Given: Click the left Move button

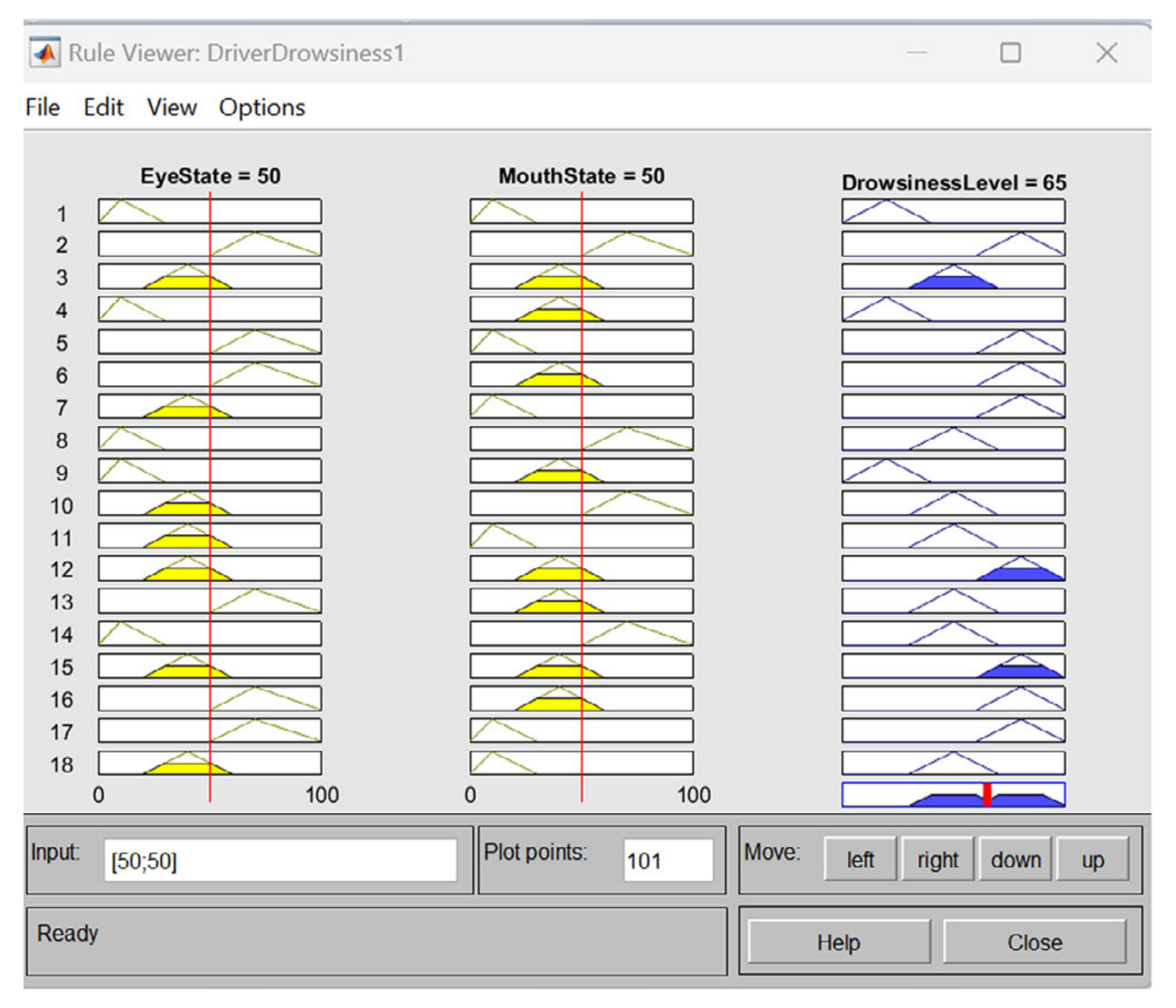Looking at the screenshot, I should 860,859.
